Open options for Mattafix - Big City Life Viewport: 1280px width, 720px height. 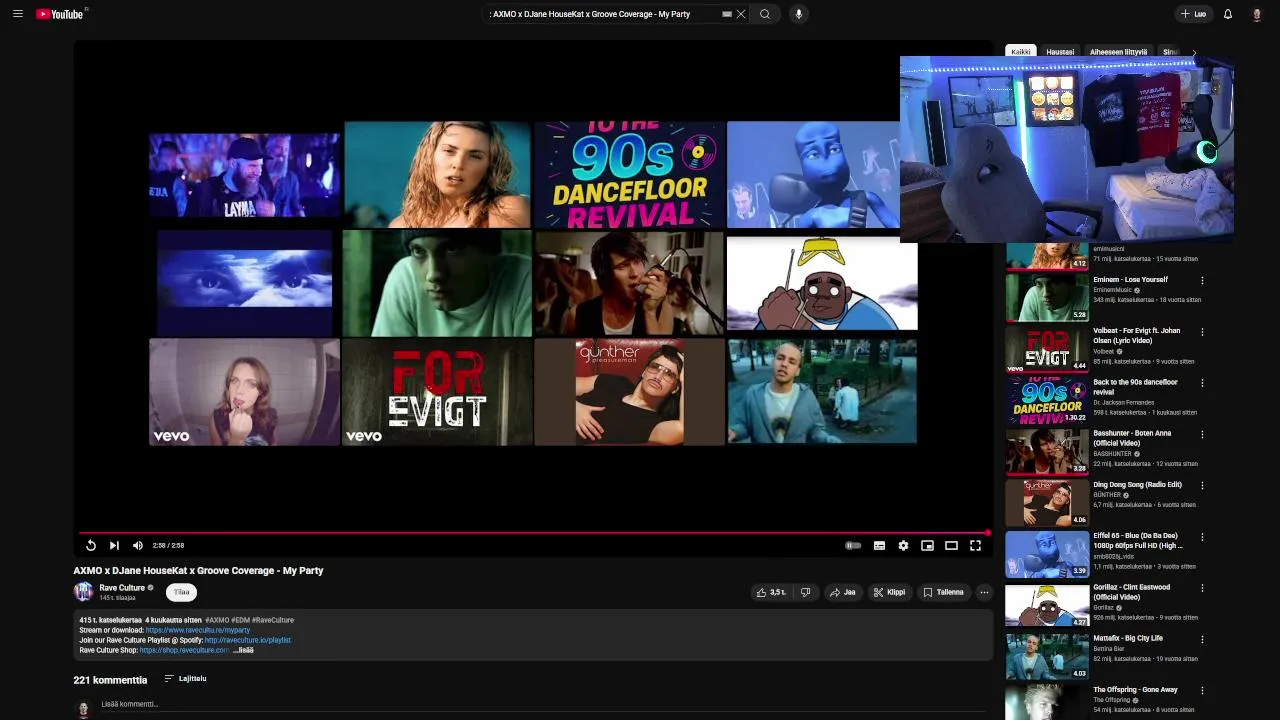pos(1202,639)
